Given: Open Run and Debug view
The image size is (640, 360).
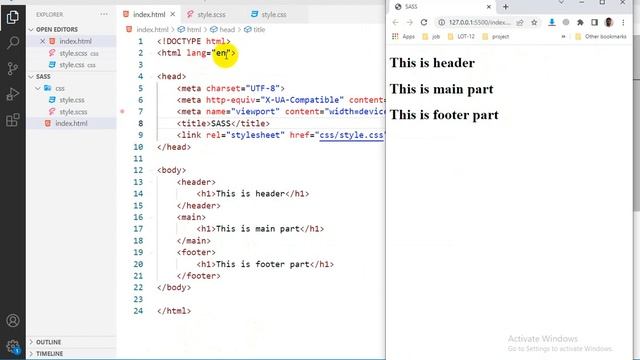Looking at the screenshot, I should coord(13,94).
